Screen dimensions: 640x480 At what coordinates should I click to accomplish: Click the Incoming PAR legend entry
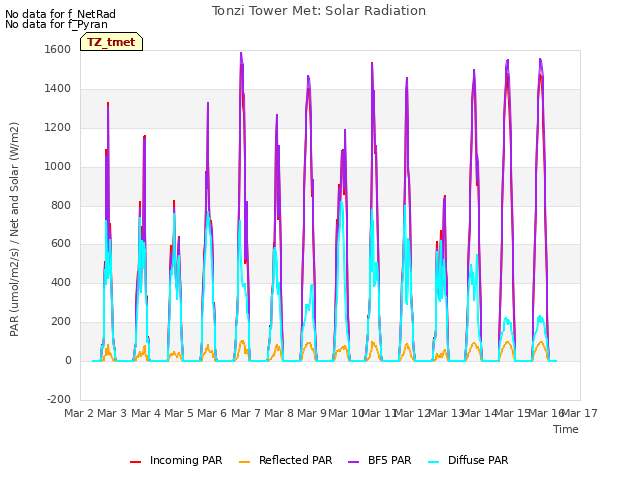176,460
